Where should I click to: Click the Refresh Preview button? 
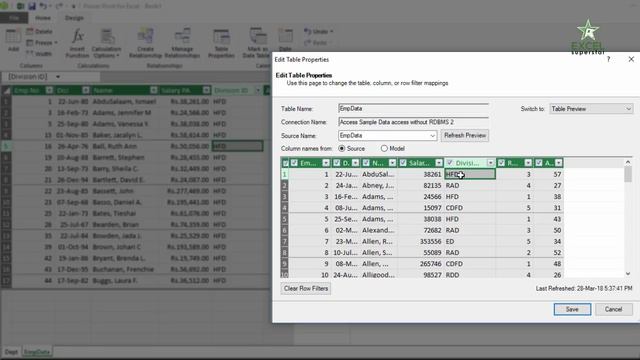[x=464, y=136]
